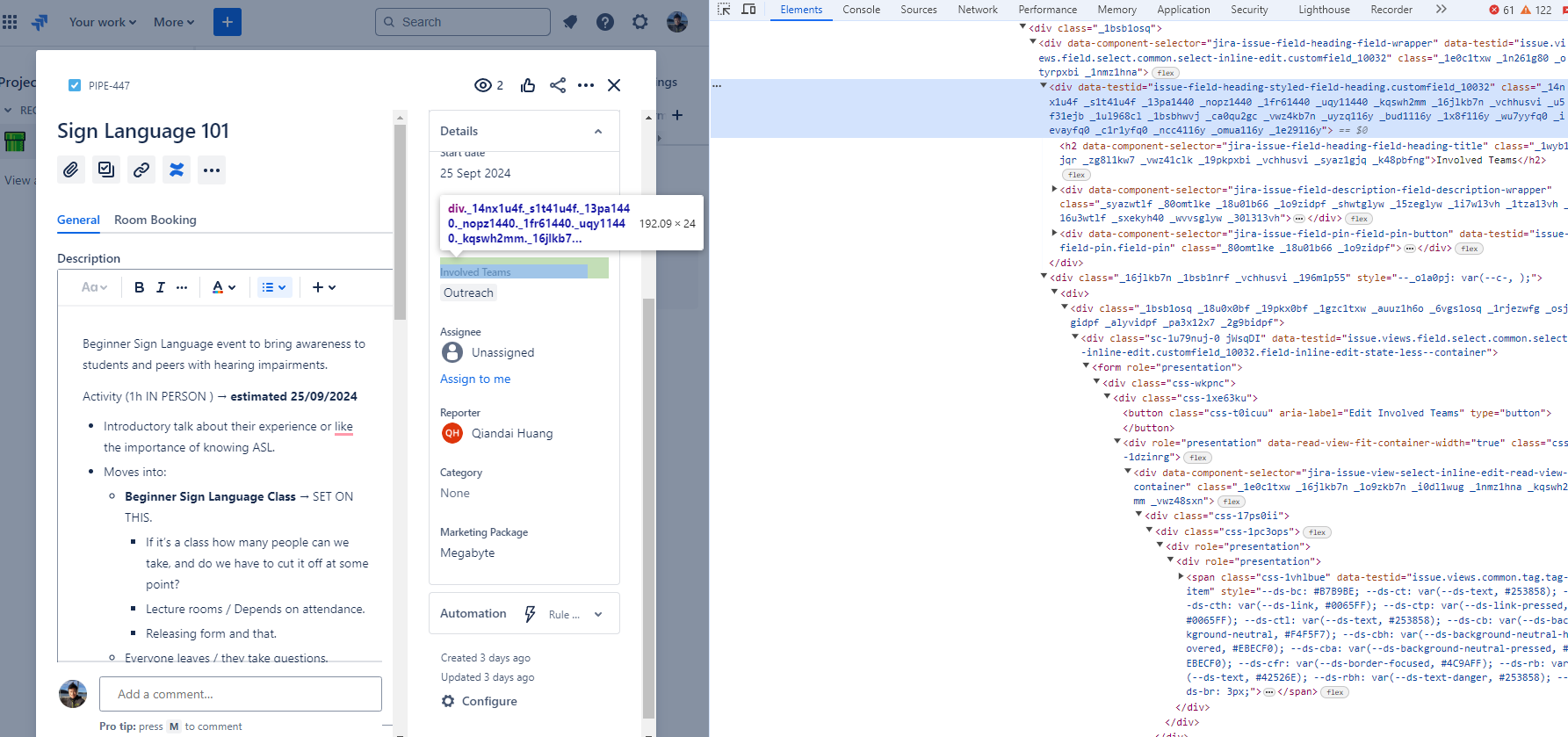Image resolution: width=1568 pixels, height=737 pixels.
Task: Open the issue actions ellipsis menu
Action: coord(586,85)
